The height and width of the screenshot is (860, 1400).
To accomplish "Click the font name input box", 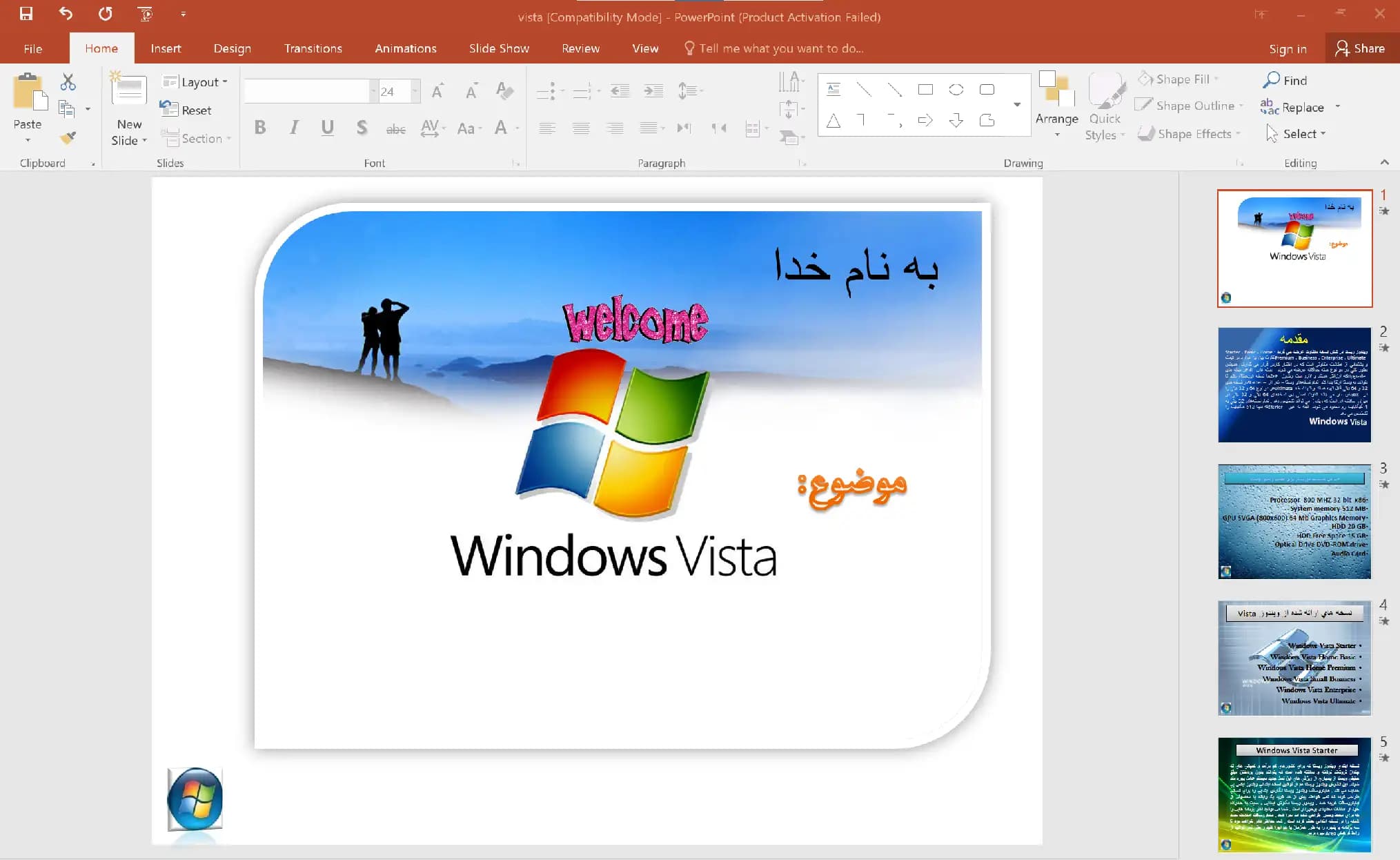I will [306, 91].
